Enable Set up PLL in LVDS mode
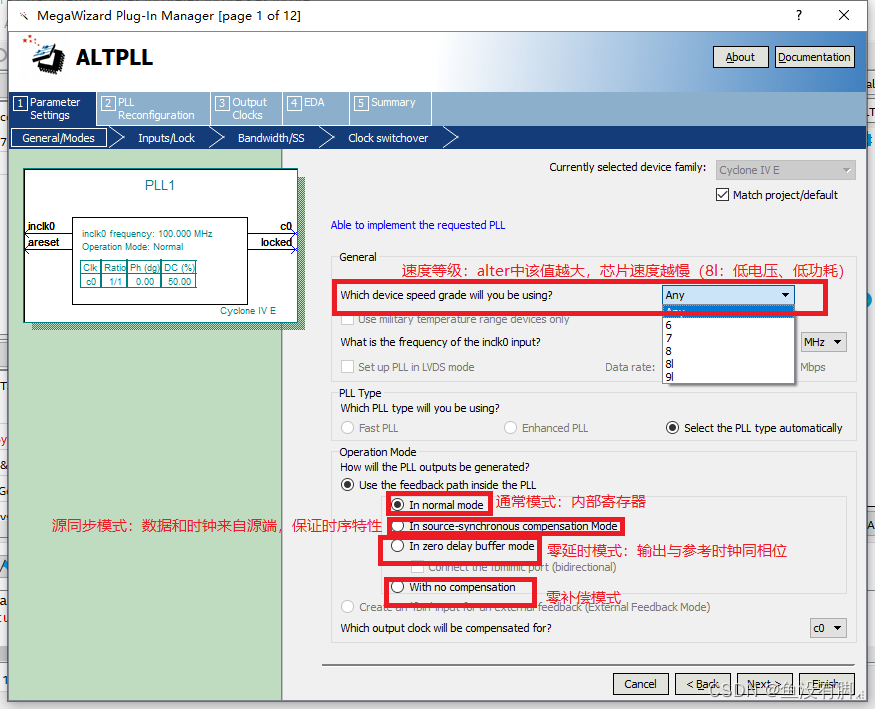 [347, 366]
